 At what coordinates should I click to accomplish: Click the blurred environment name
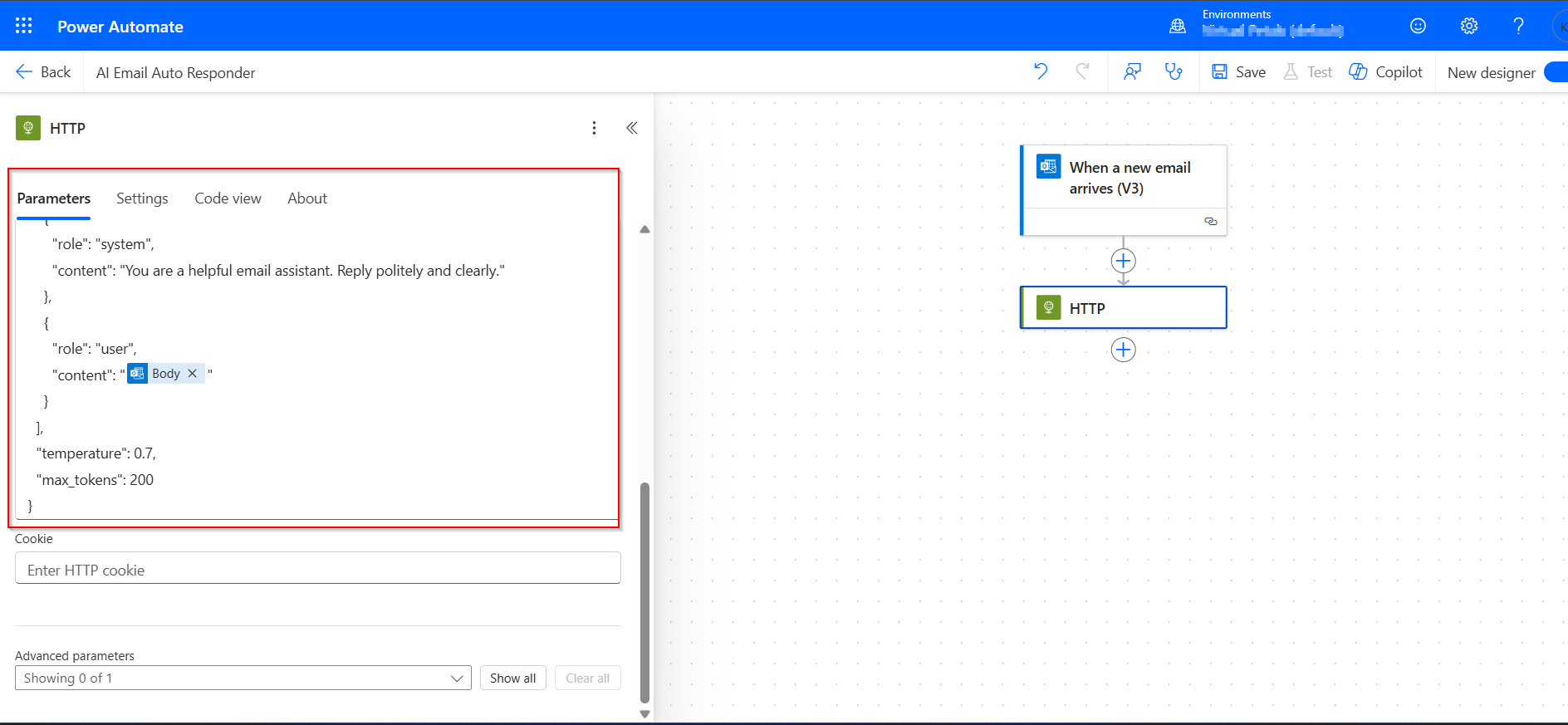point(1272,31)
